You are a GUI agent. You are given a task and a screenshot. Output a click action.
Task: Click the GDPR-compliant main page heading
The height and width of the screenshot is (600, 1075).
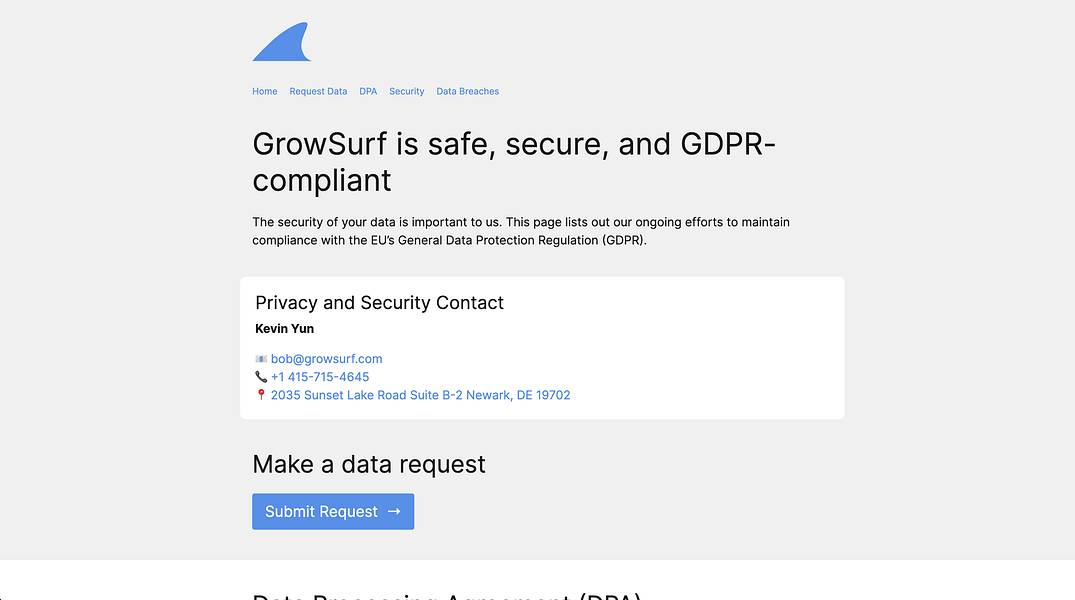pyautogui.click(x=514, y=162)
